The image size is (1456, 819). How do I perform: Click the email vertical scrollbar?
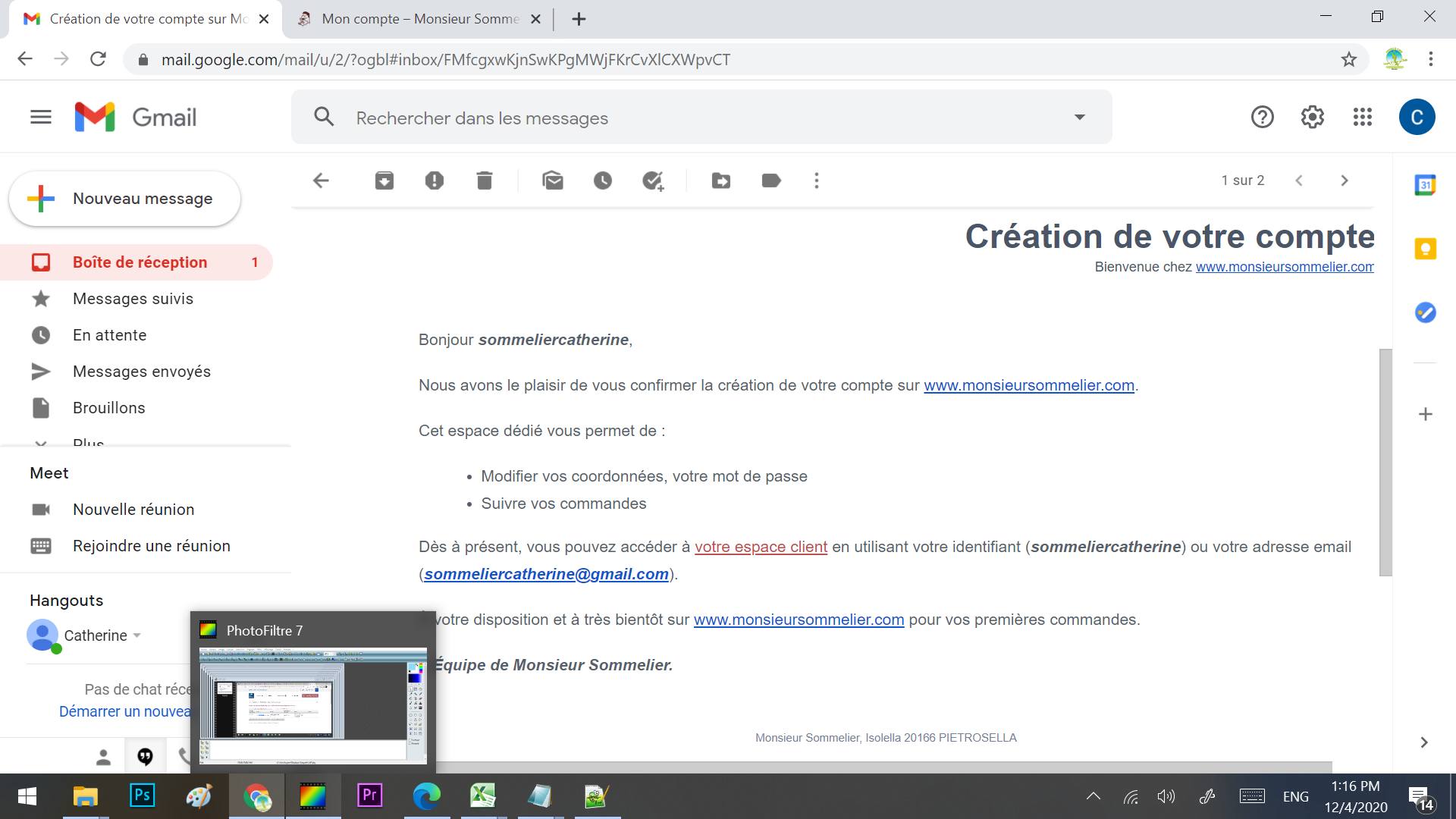point(1385,463)
